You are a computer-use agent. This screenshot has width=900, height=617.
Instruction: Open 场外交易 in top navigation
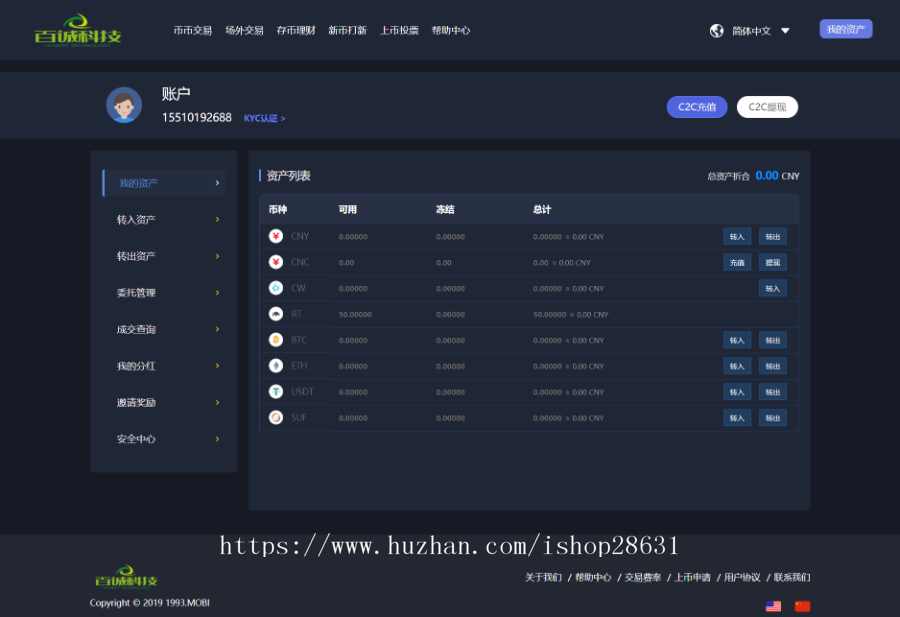point(245,30)
